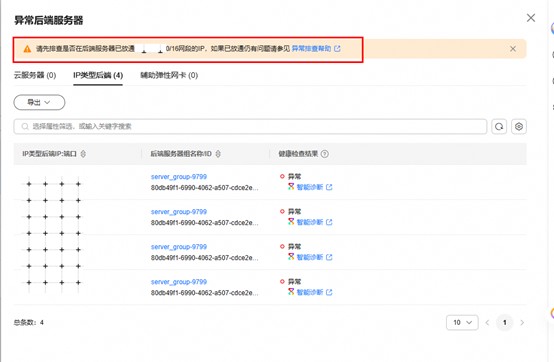Close the 异常后端服务器 dialog

pyautogui.click(x=531, y=18)
